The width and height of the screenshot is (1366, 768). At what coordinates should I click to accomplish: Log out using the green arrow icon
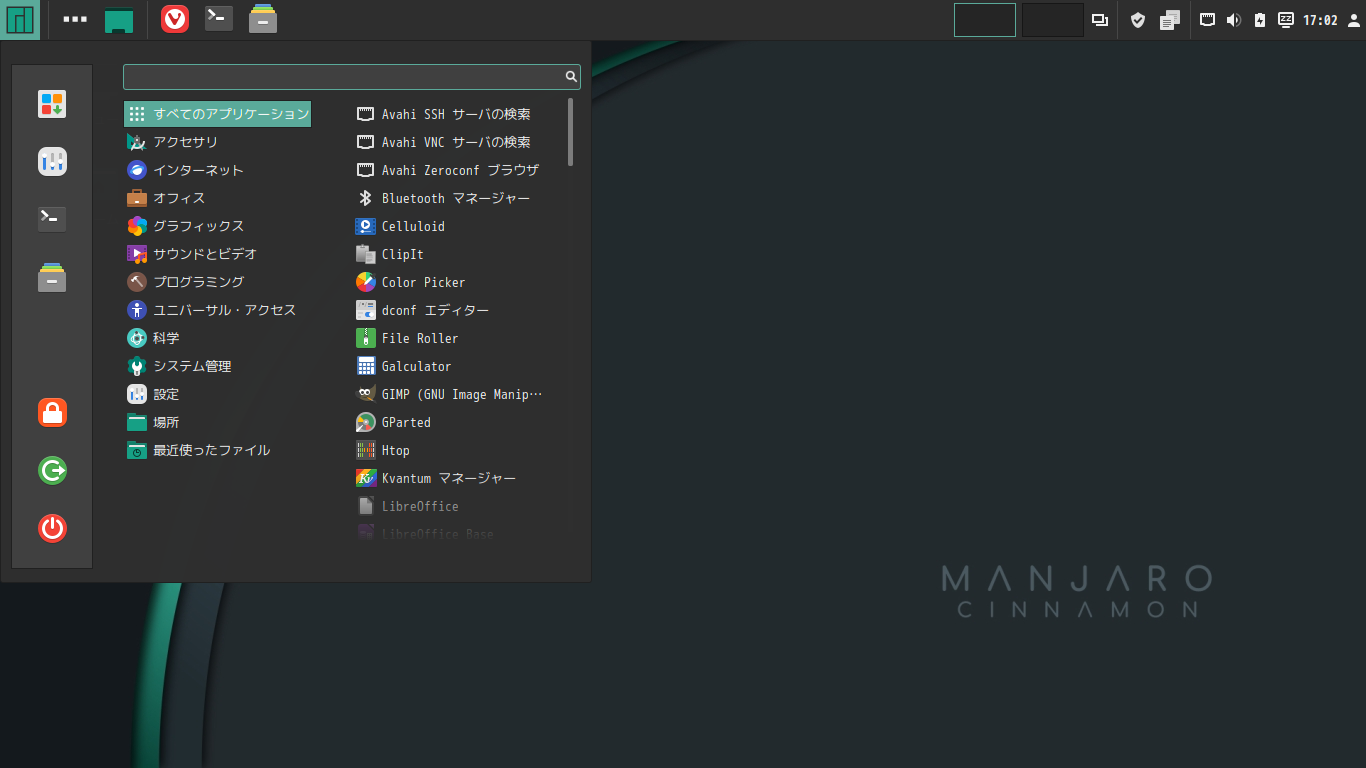52,470
